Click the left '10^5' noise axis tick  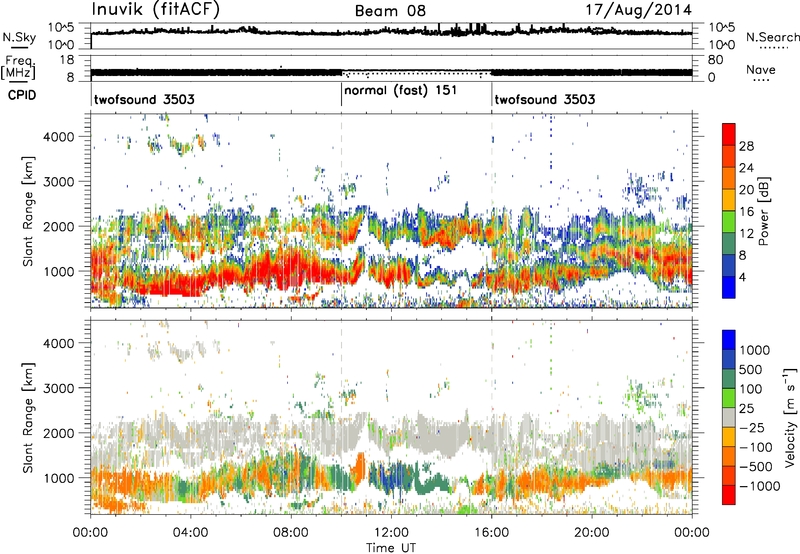tap(61, 27)
